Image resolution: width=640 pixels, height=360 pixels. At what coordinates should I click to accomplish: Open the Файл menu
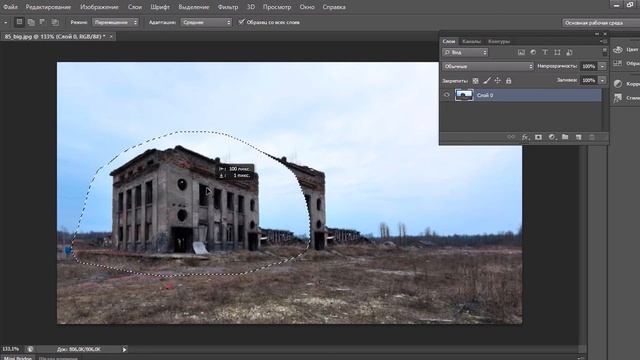pyautogui.click(x=10, y=7)
